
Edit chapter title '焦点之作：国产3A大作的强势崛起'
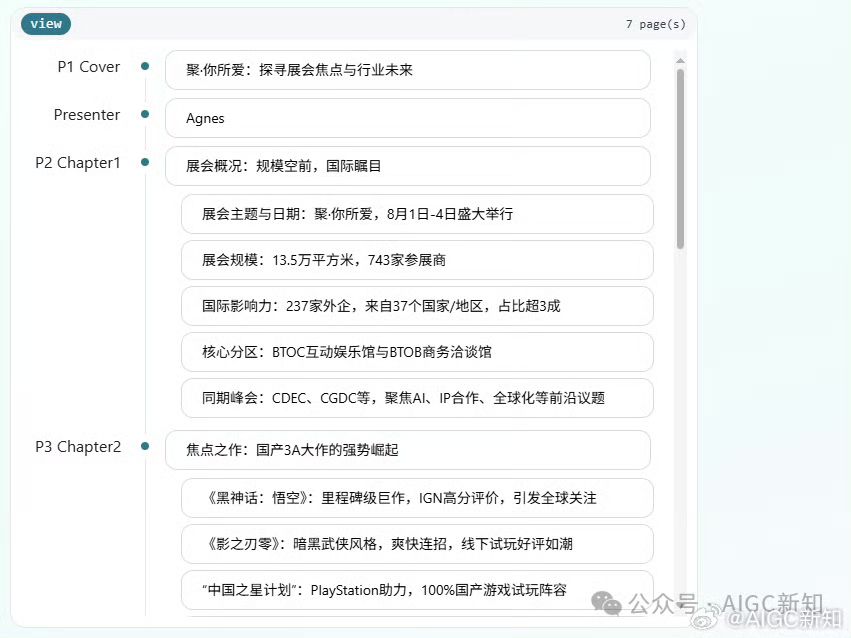coord(408,450)
